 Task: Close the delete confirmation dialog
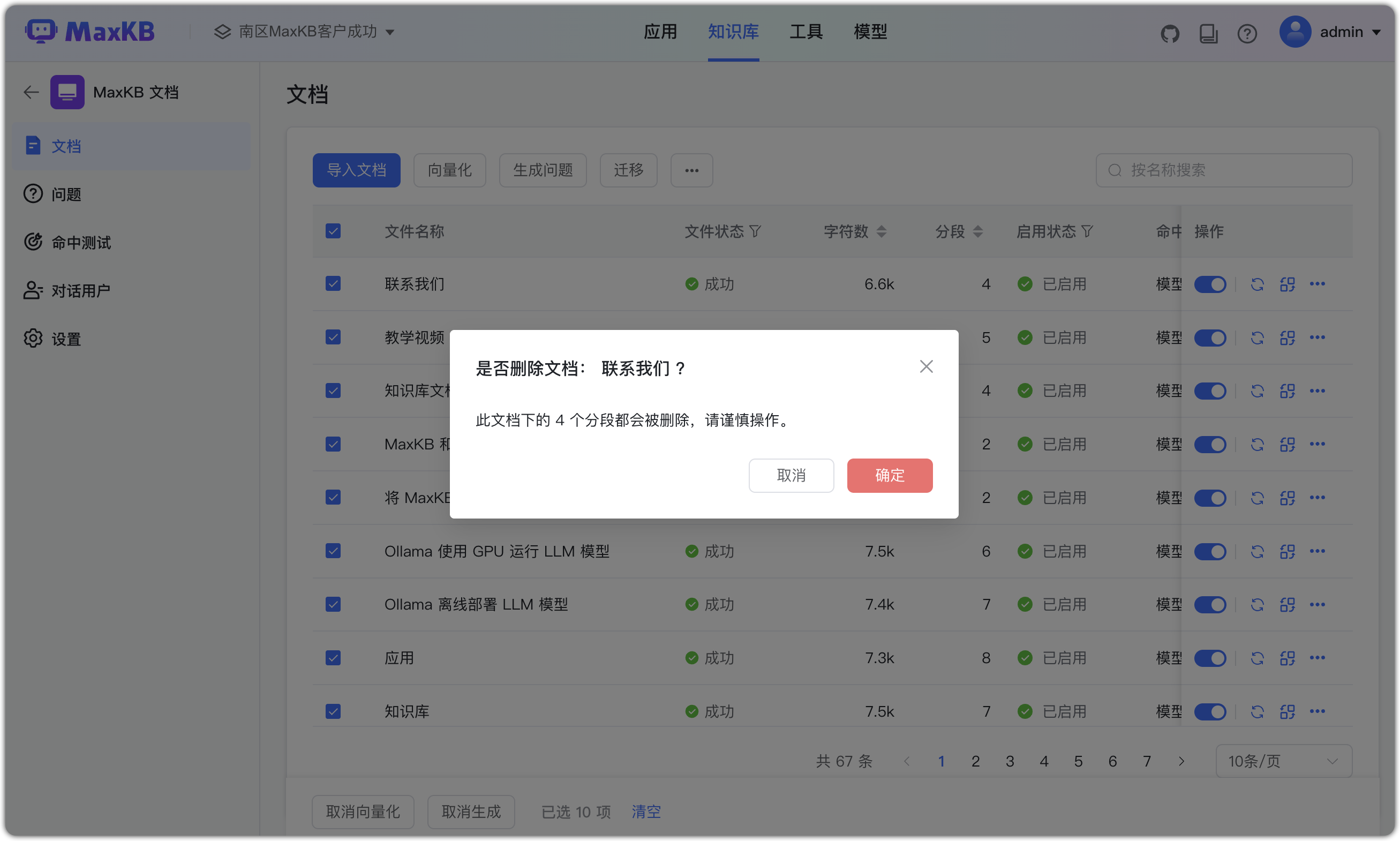click(x=926, y=366)
